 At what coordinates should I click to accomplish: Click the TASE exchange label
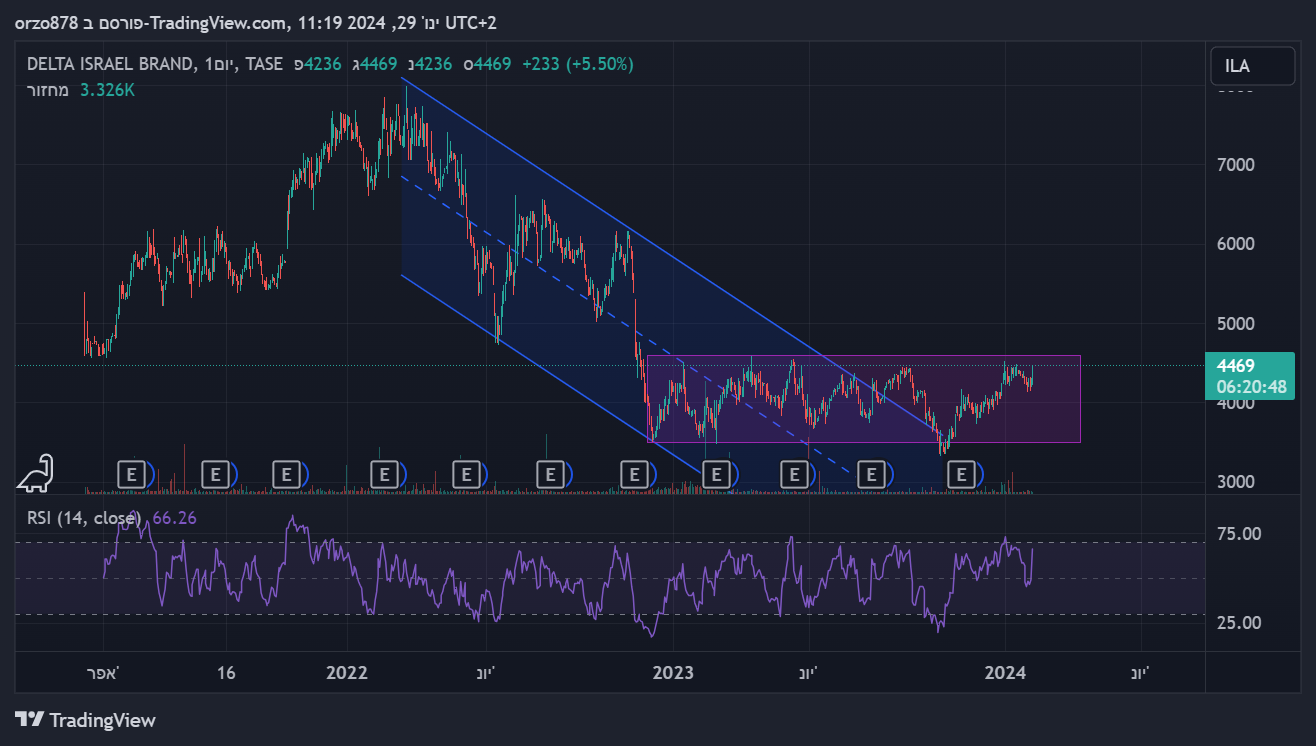point(264,64)
